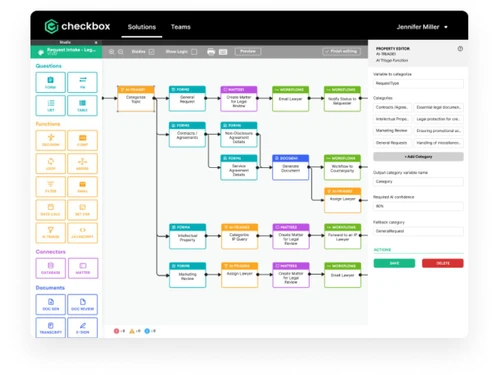Click the Output category variable name field
Screen dimensions: 500x375
click(418, 182)
